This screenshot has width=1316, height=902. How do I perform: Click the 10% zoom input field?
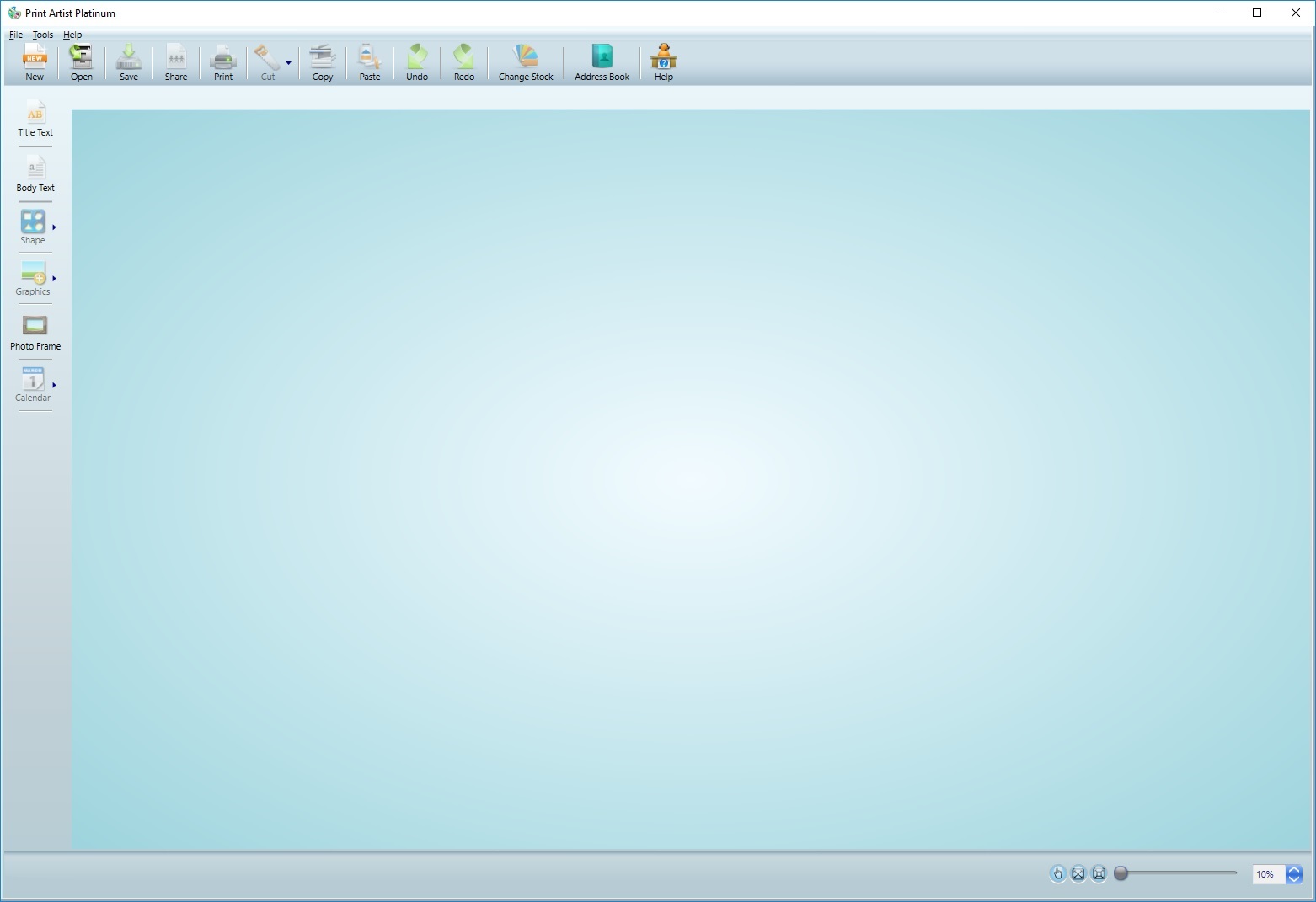tap(1268, 874)
